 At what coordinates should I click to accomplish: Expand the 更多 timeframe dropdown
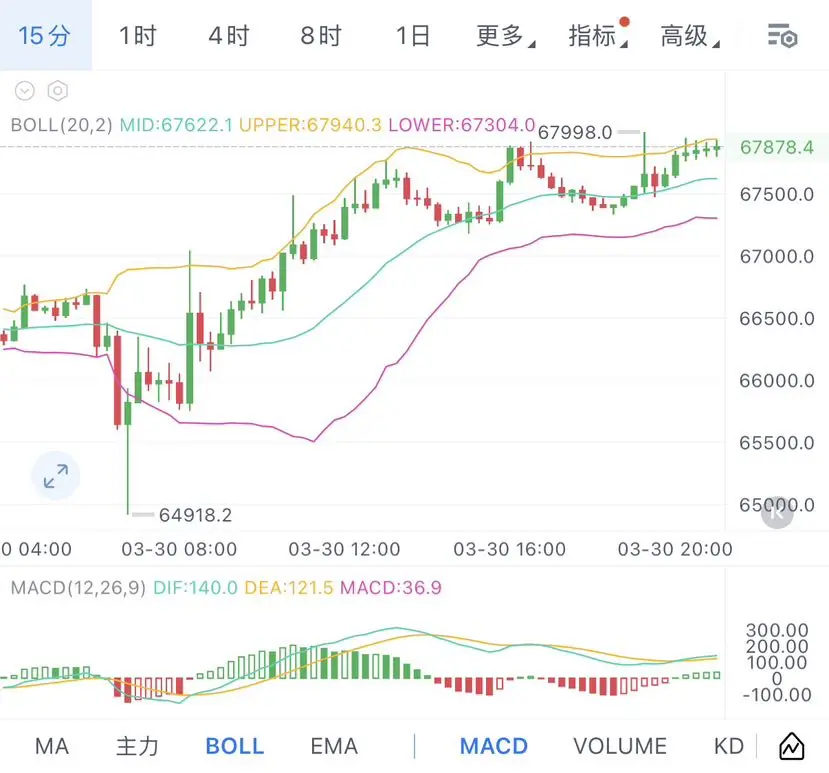(504, 37)
